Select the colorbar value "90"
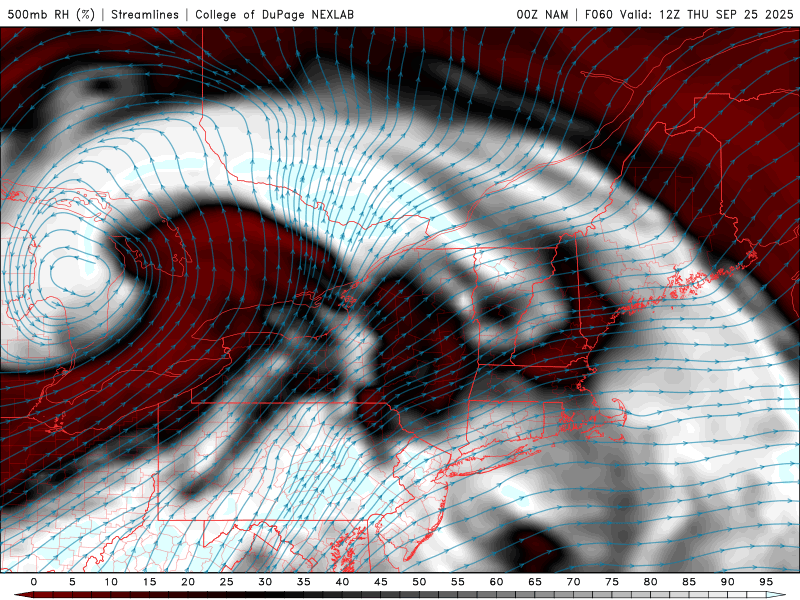Viewport: 800px width, 600px height. pos(727,582)
